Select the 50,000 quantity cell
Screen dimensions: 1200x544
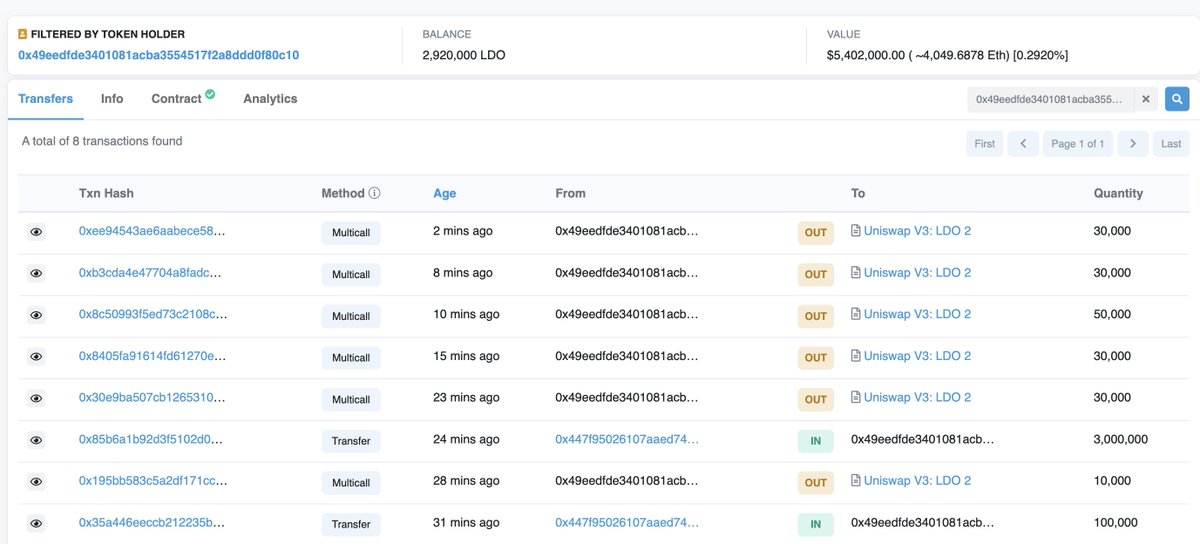pyautogui.click(x=1112, y=314)
